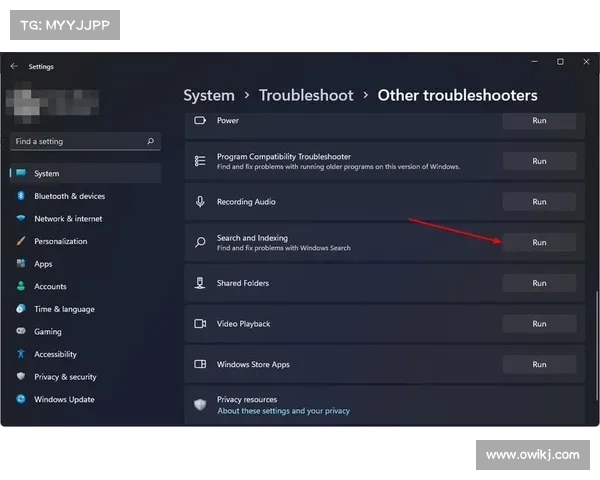Image resolution: width=600 pixels, height=480 pixels.
Task: Select Privacy & security in sidebar
Action: [x=85, y=376]
